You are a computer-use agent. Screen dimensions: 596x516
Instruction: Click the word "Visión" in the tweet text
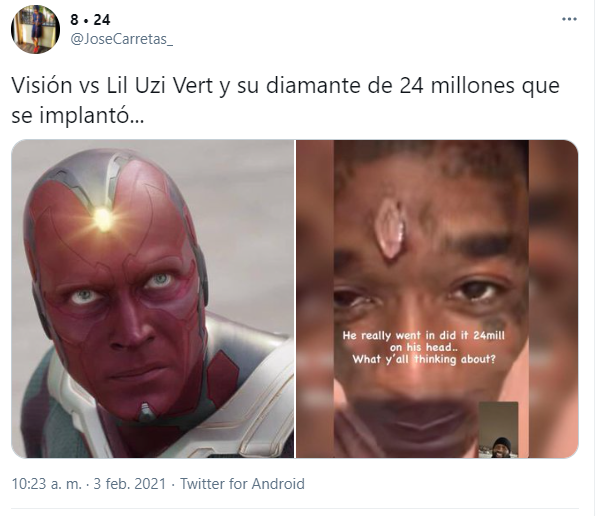coord(42,85)
